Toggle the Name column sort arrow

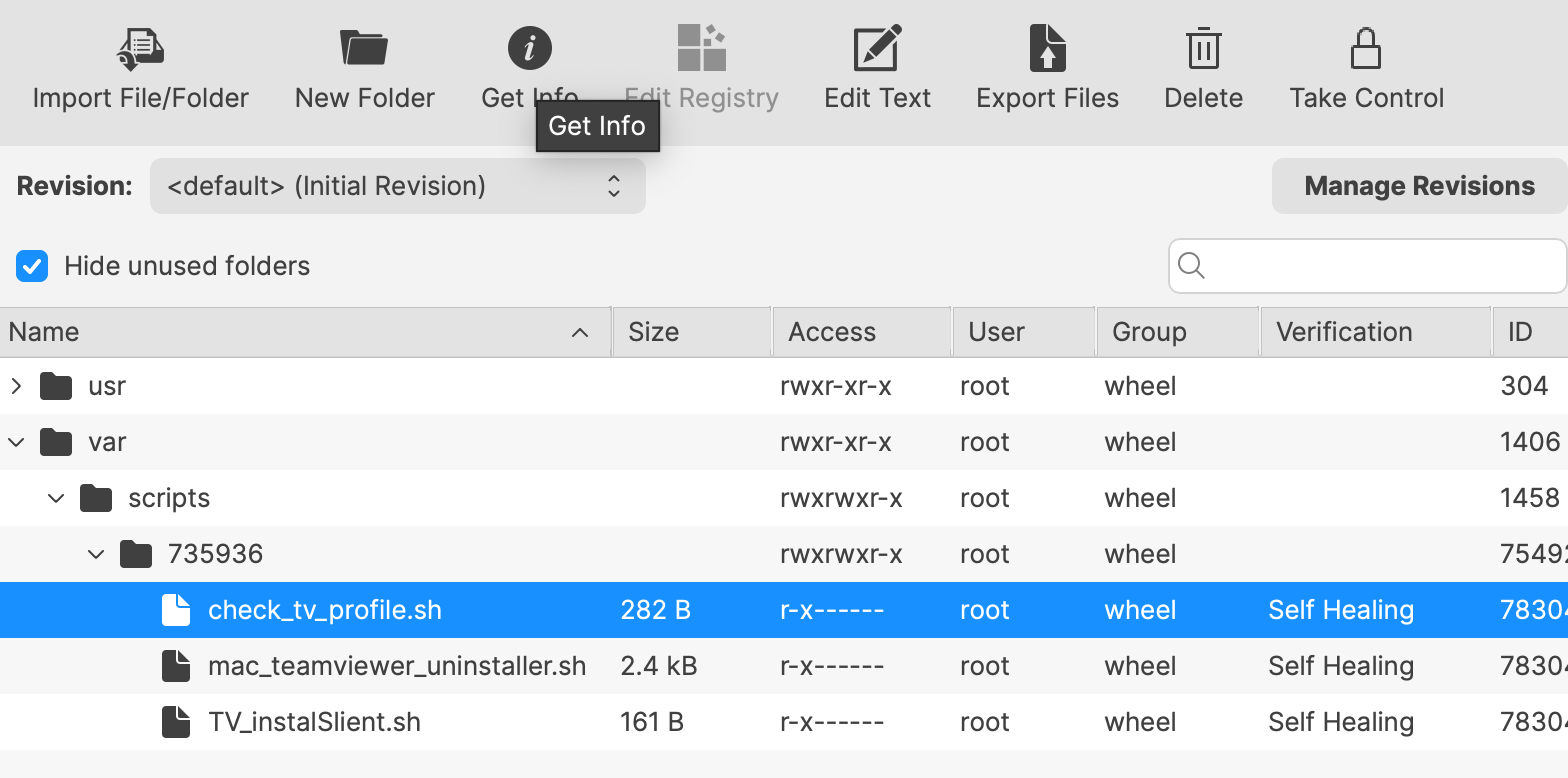pos(579,332)
